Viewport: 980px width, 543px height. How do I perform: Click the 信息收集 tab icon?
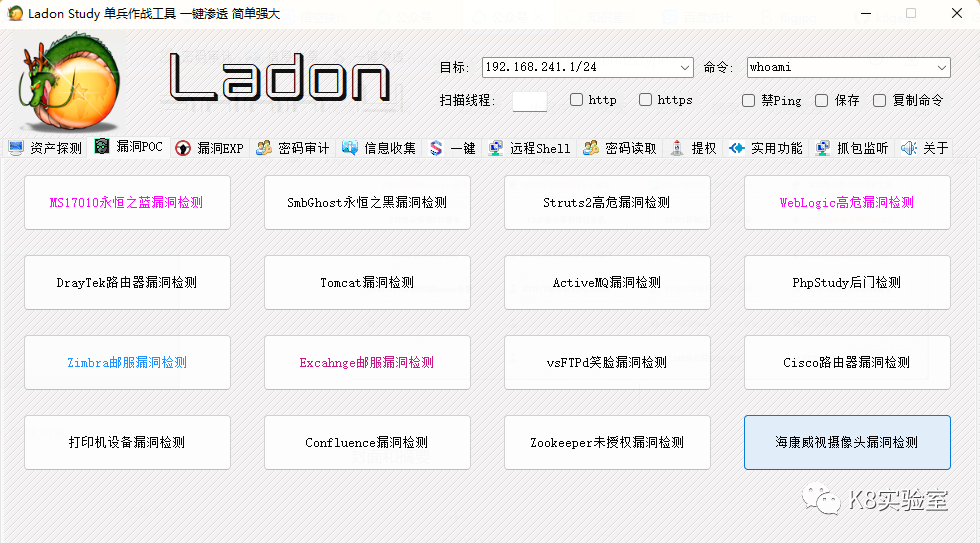pyautogui.click(x=350, y=148)
